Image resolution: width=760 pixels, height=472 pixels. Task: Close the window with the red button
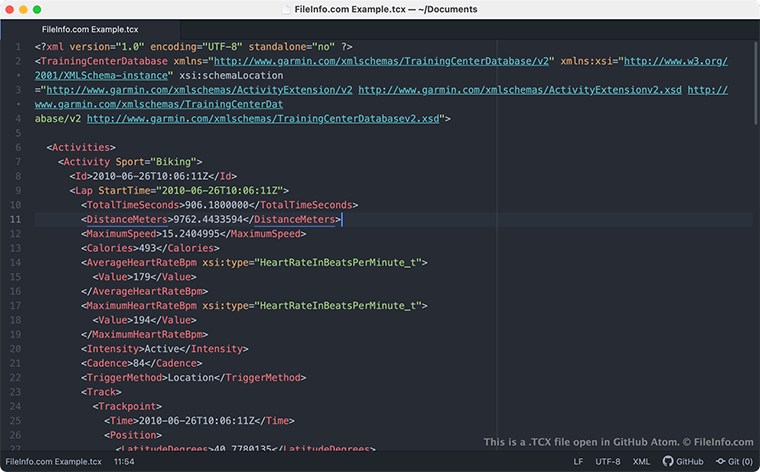click(12, 9)
